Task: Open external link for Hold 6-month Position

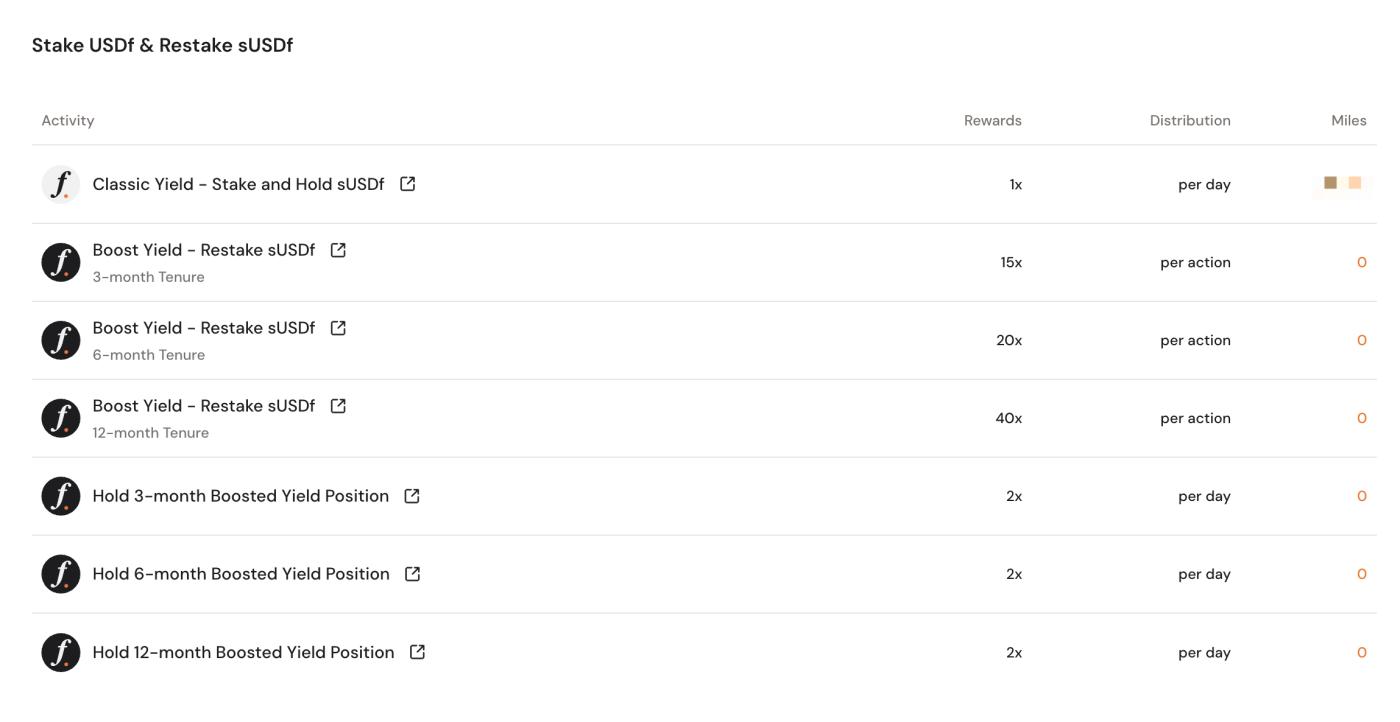Action: coord(412,574)
